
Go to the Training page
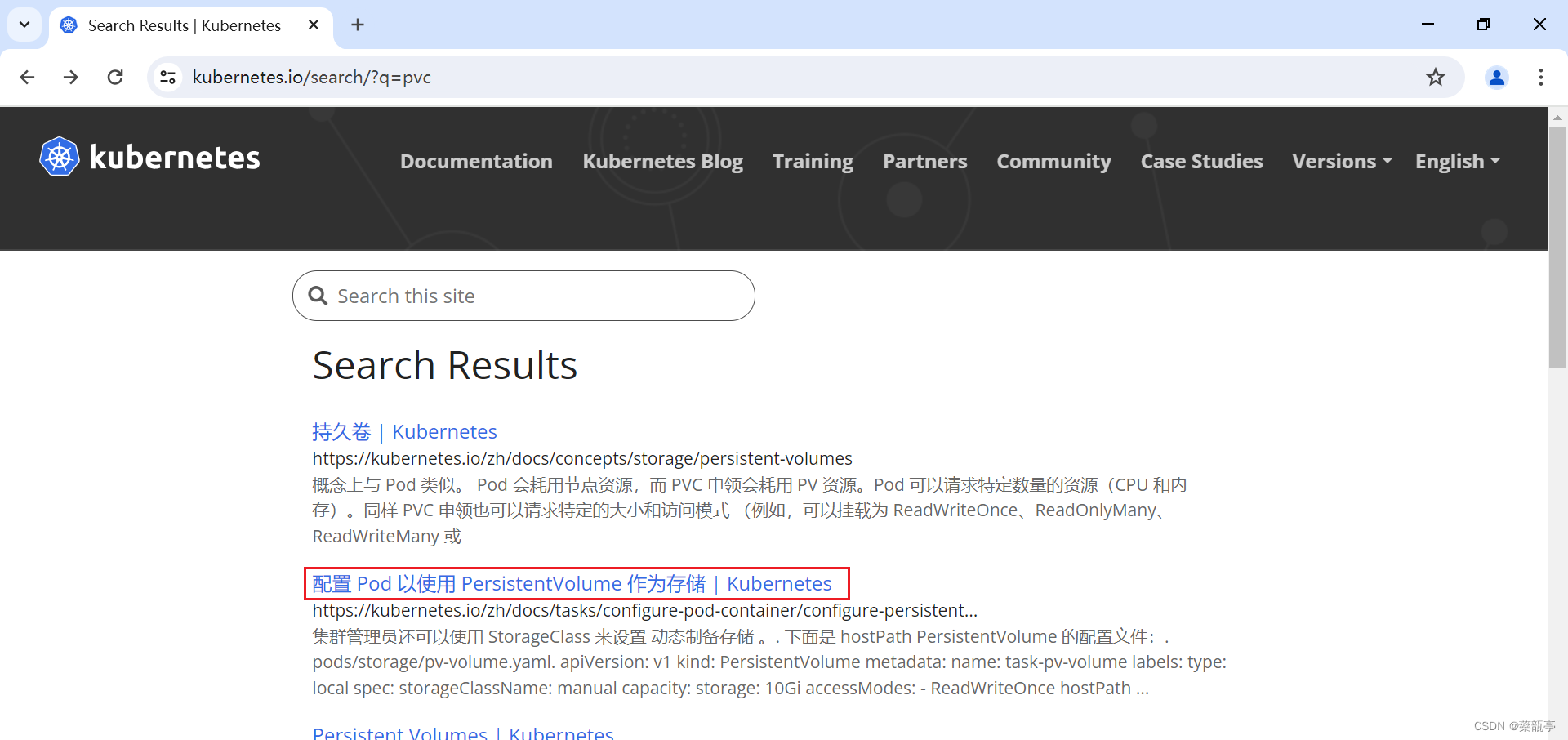click(813, 161)
